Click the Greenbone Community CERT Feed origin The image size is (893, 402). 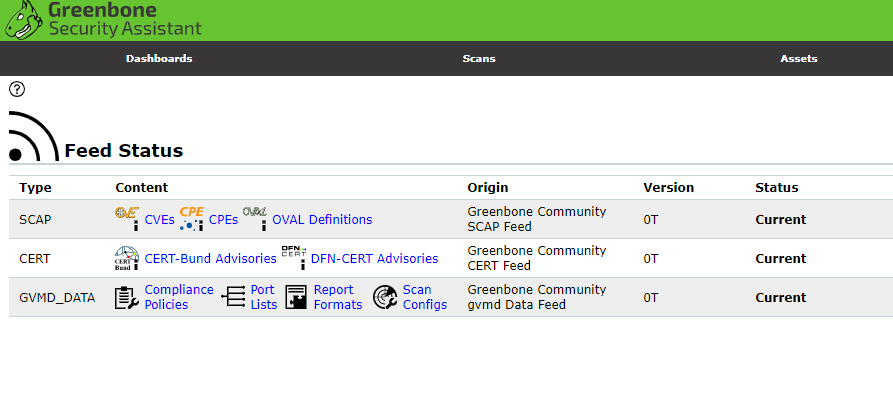[536, 259]
